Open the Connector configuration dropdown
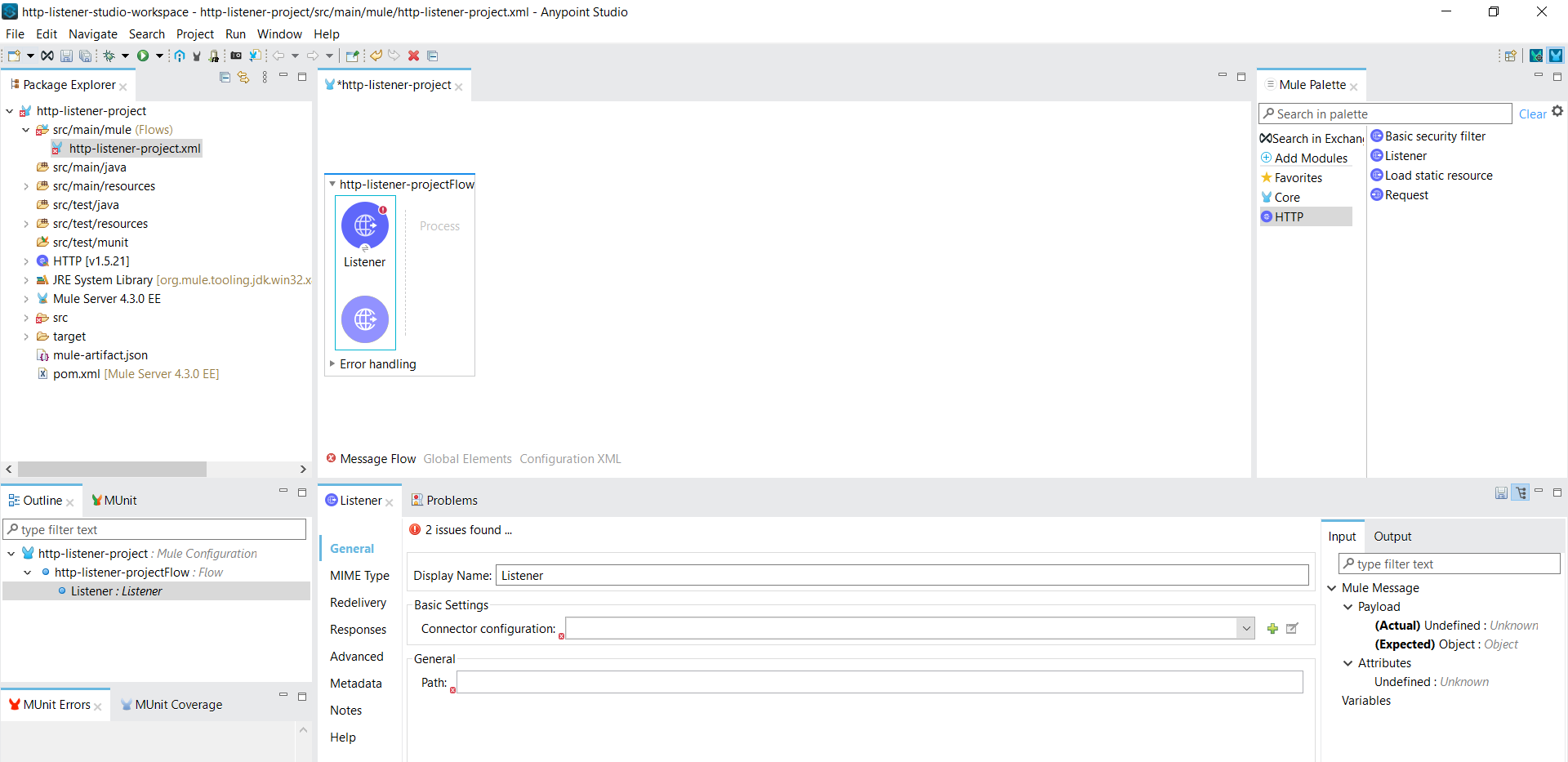 point(1246,628)
